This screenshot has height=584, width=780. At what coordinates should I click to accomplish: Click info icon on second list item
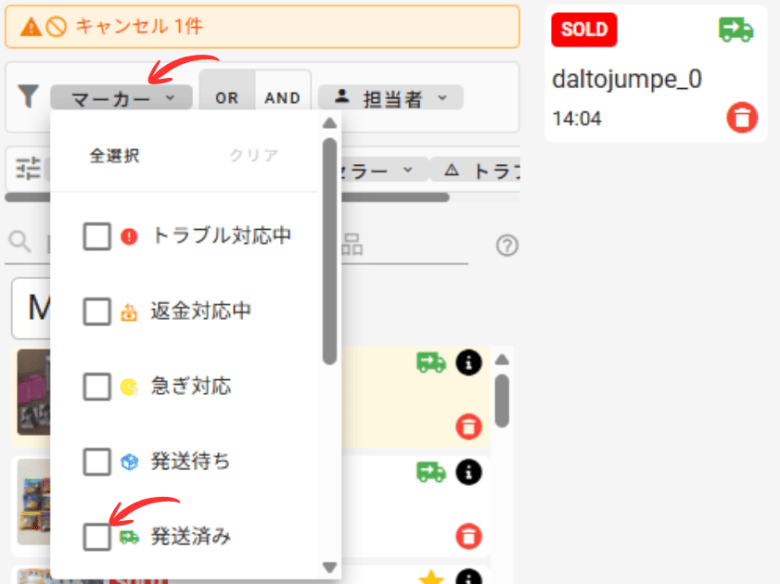point(469,472)
